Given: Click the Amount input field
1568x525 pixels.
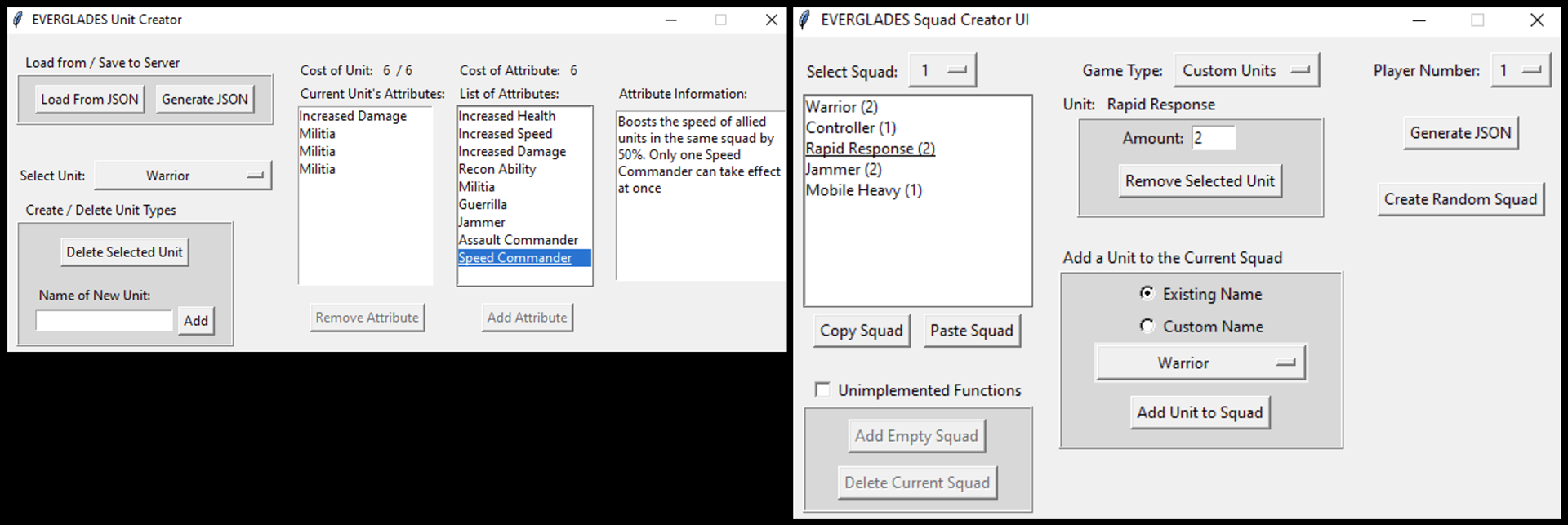Looking at the screenshot, I should [1214, 138].
